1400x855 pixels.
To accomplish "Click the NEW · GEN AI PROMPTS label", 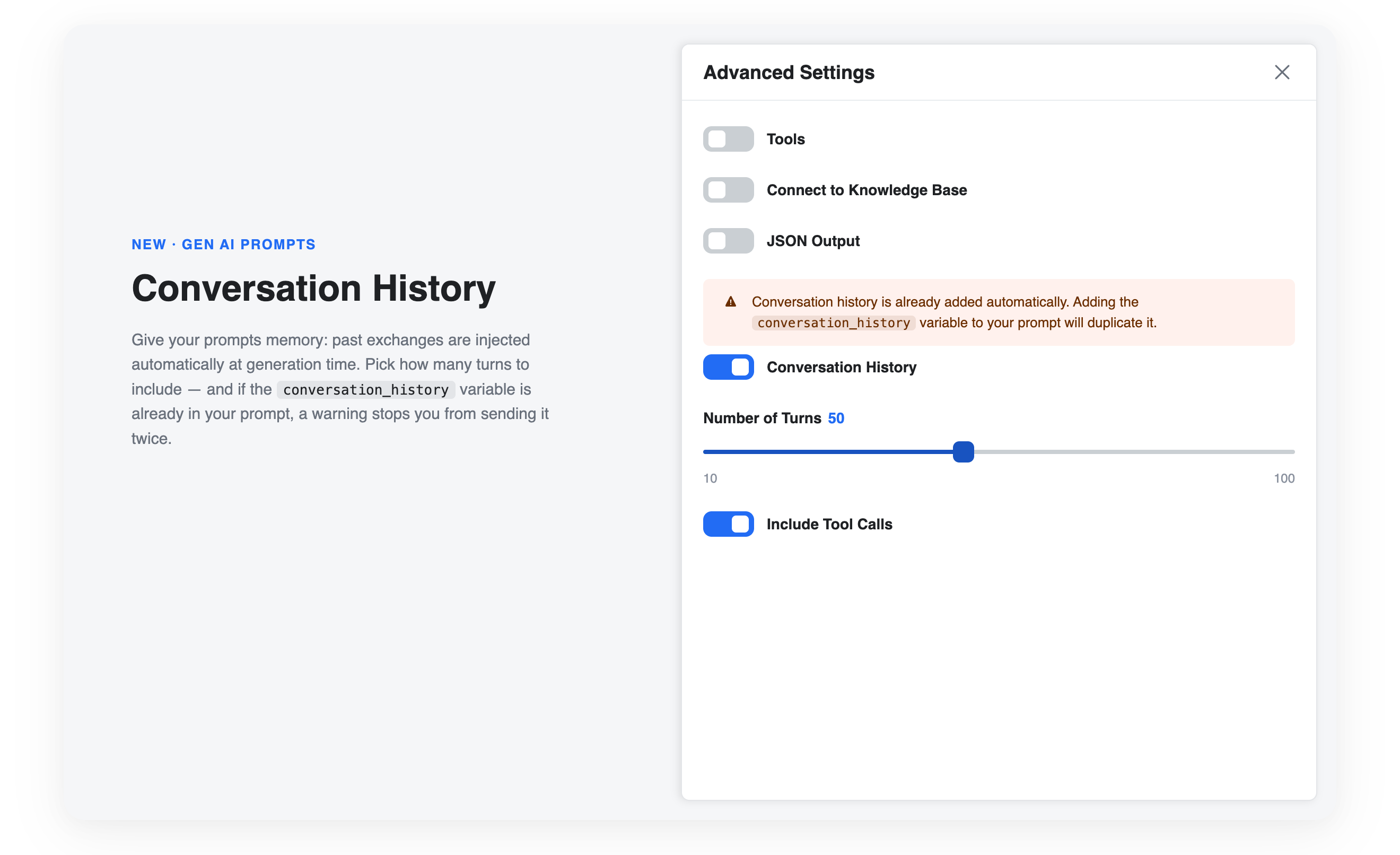I will coord(223,245).
